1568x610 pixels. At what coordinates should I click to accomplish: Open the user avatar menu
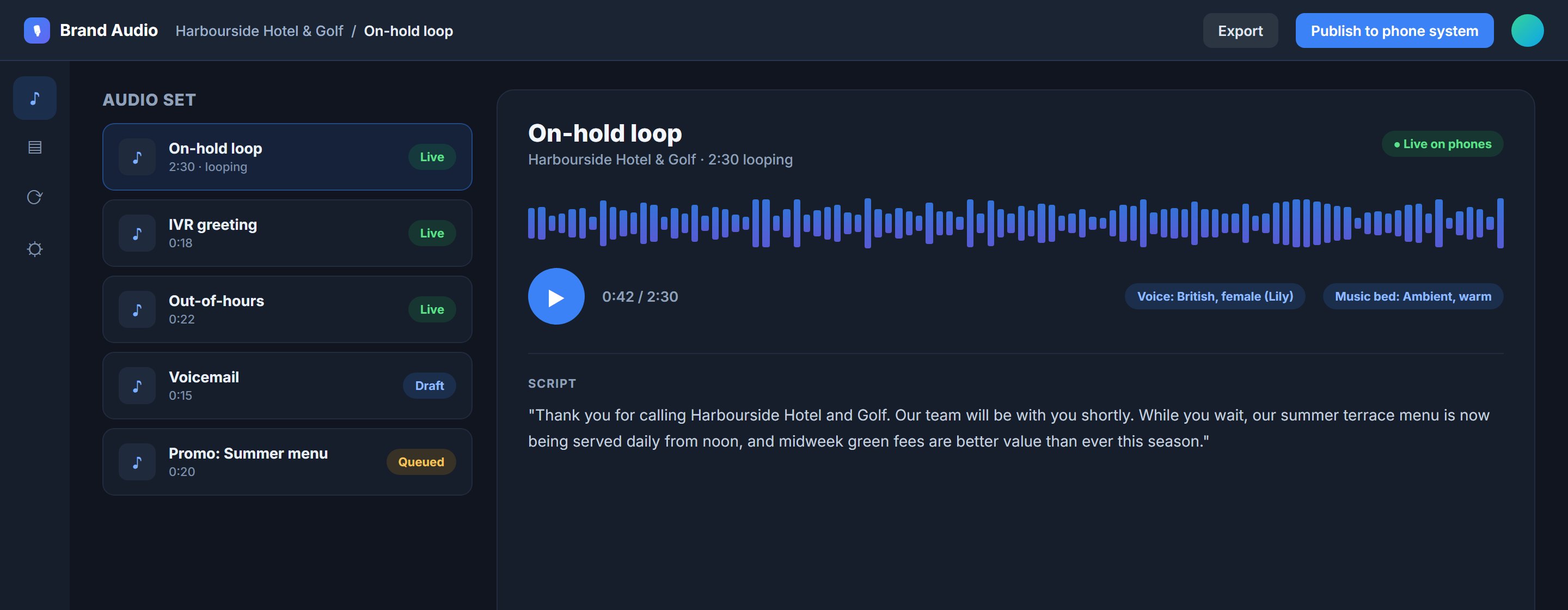tap(1527, 30)
